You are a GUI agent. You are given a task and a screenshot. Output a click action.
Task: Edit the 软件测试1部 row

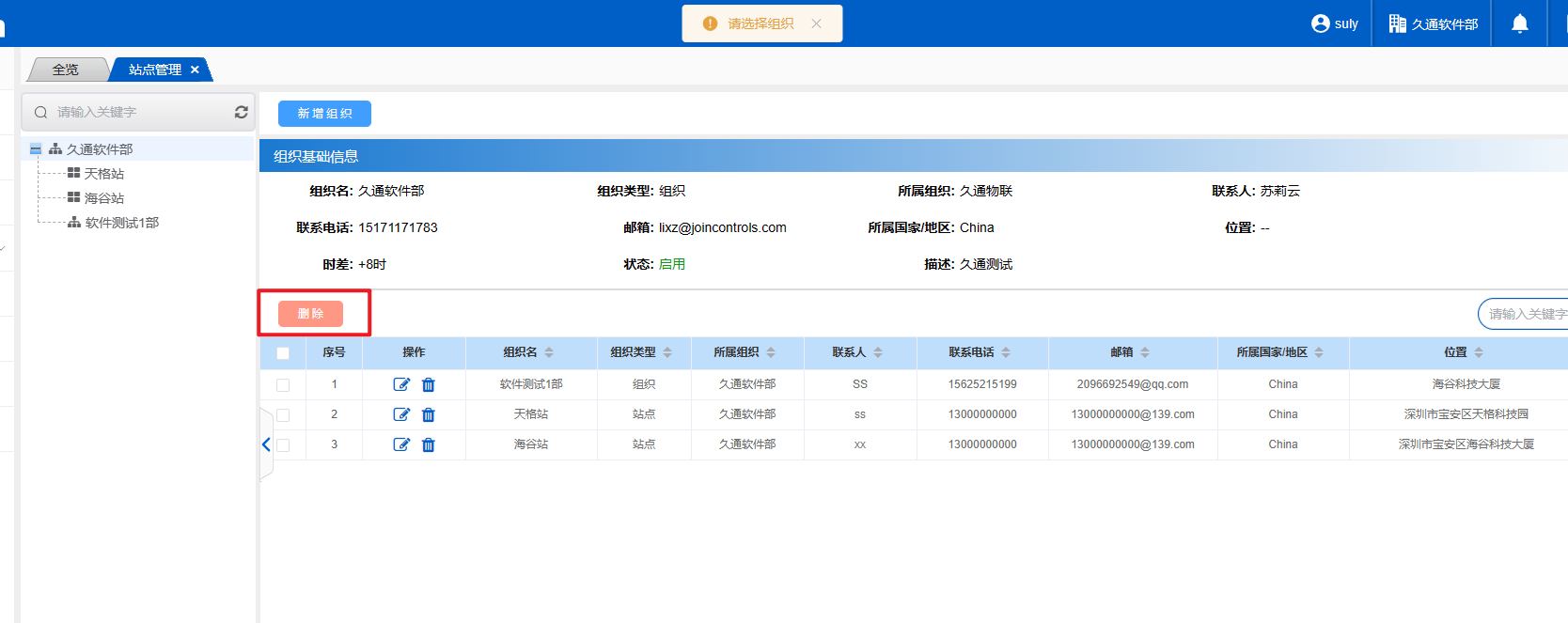tap(401, 384)
